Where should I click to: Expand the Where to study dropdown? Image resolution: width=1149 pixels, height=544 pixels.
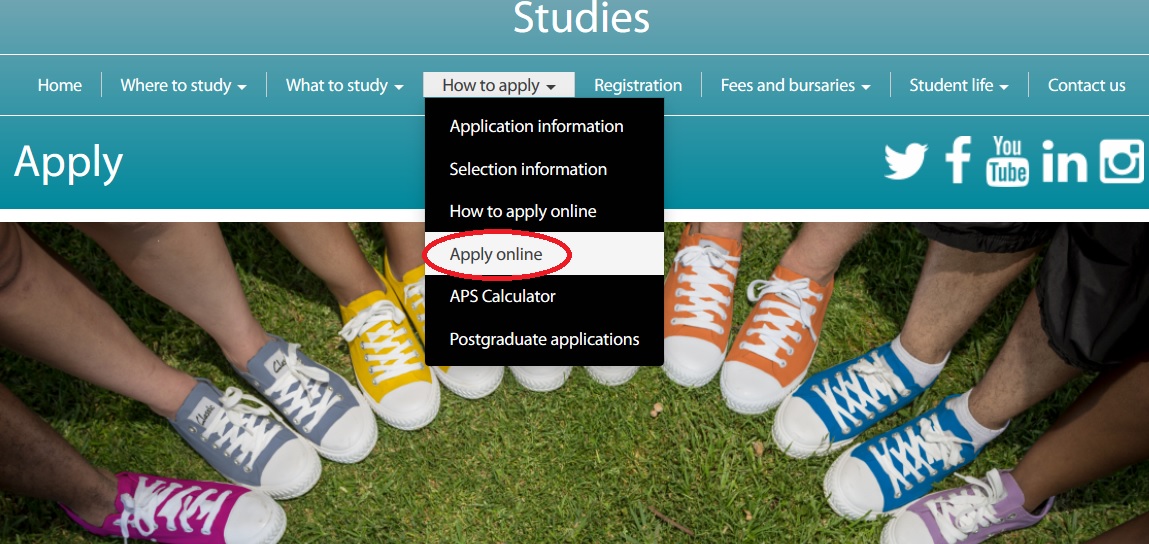(183, 86)
